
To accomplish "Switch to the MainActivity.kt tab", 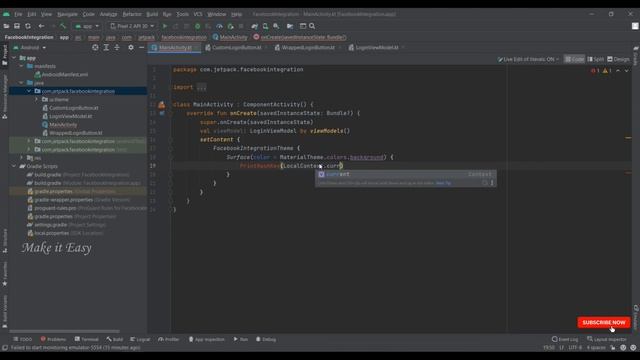I will coord(175,48).
